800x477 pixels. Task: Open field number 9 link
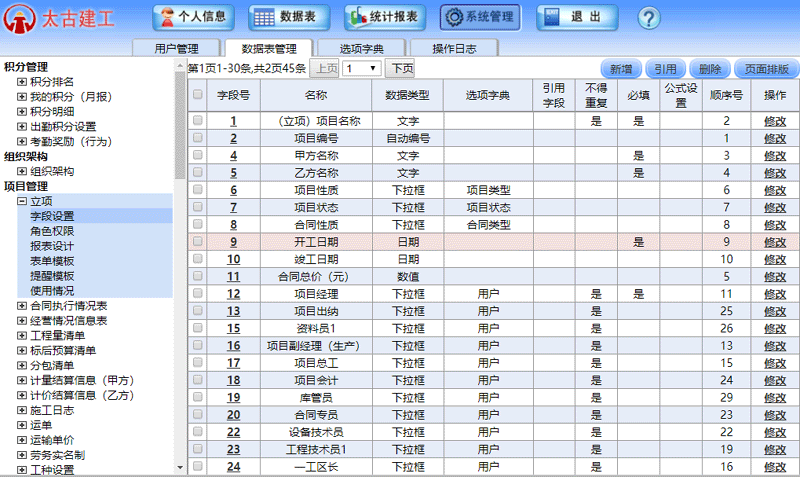click(x=233, y=242)
